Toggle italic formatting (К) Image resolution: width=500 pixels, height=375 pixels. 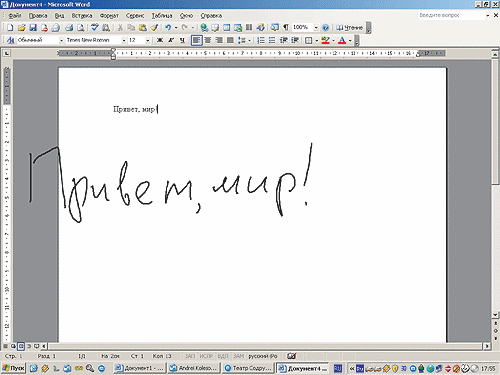pos(171,40)
